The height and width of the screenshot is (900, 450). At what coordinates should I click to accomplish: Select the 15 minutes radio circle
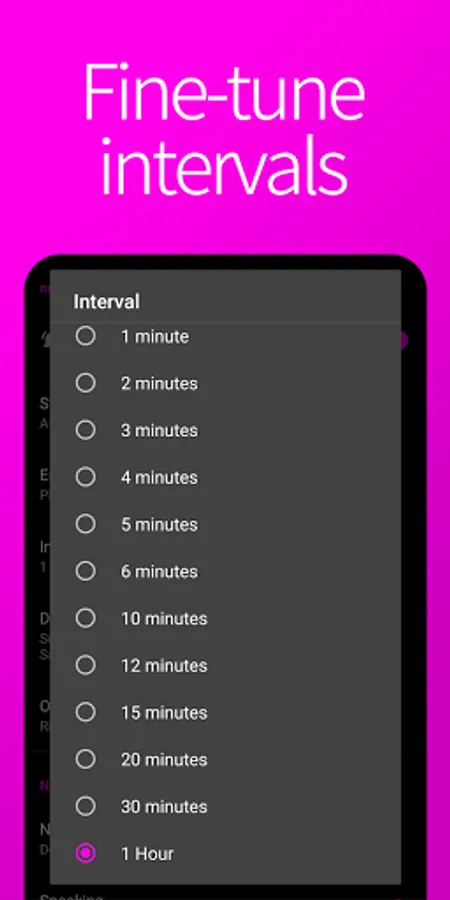(86, 712)
